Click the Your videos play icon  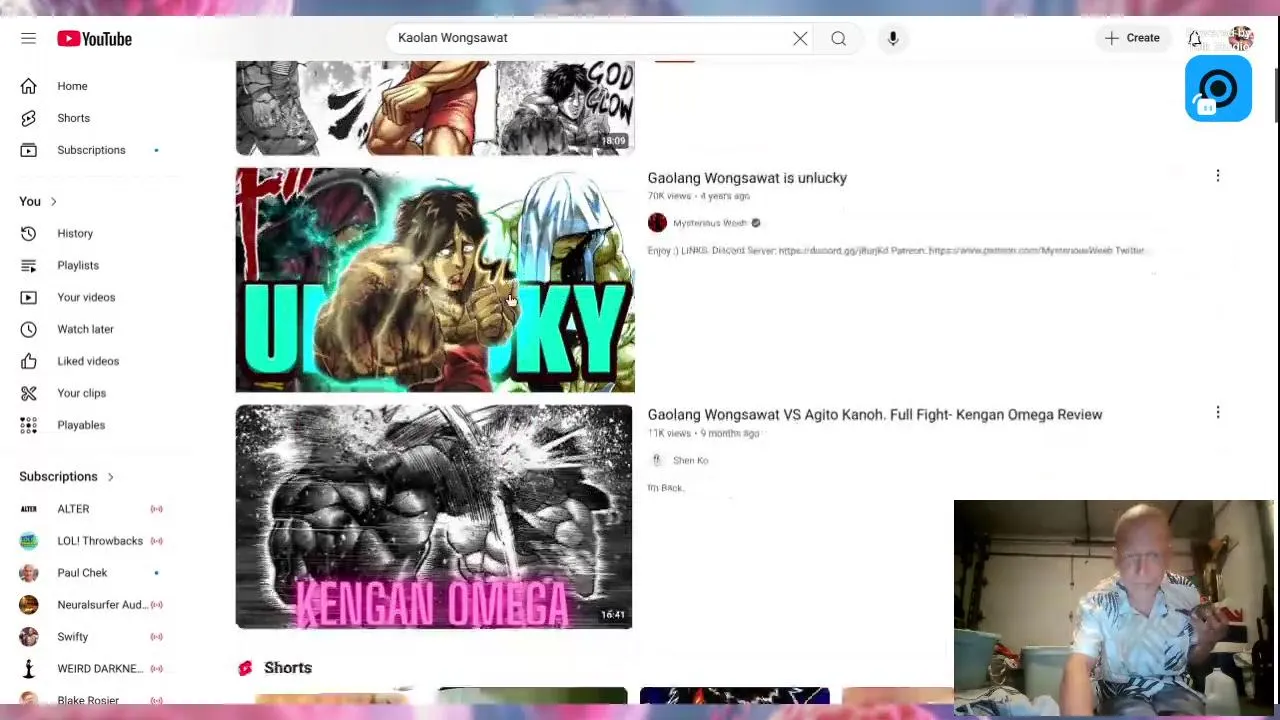coord(28,297)
